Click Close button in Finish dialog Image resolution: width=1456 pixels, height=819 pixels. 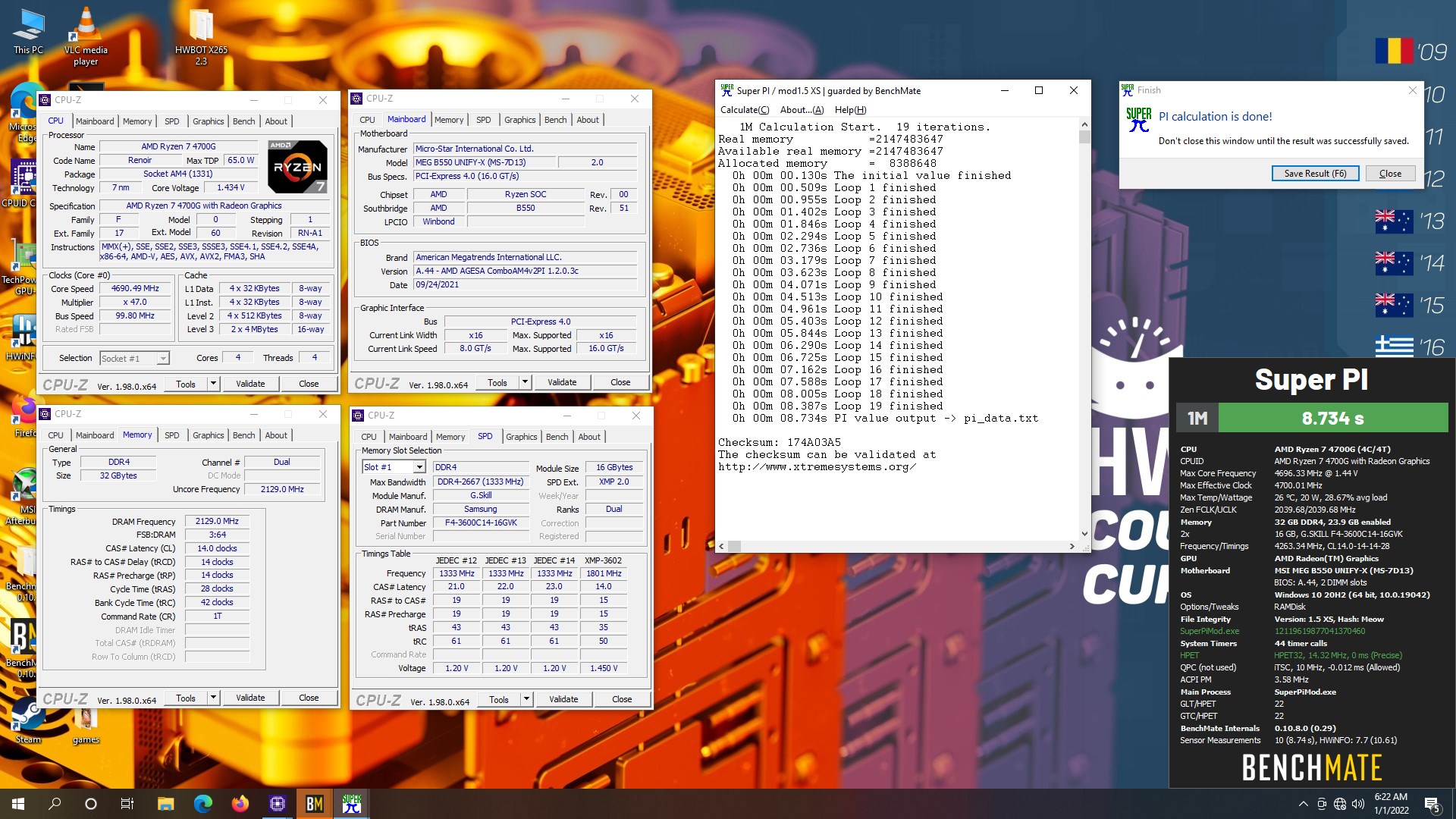click(x=1390, y=174)
